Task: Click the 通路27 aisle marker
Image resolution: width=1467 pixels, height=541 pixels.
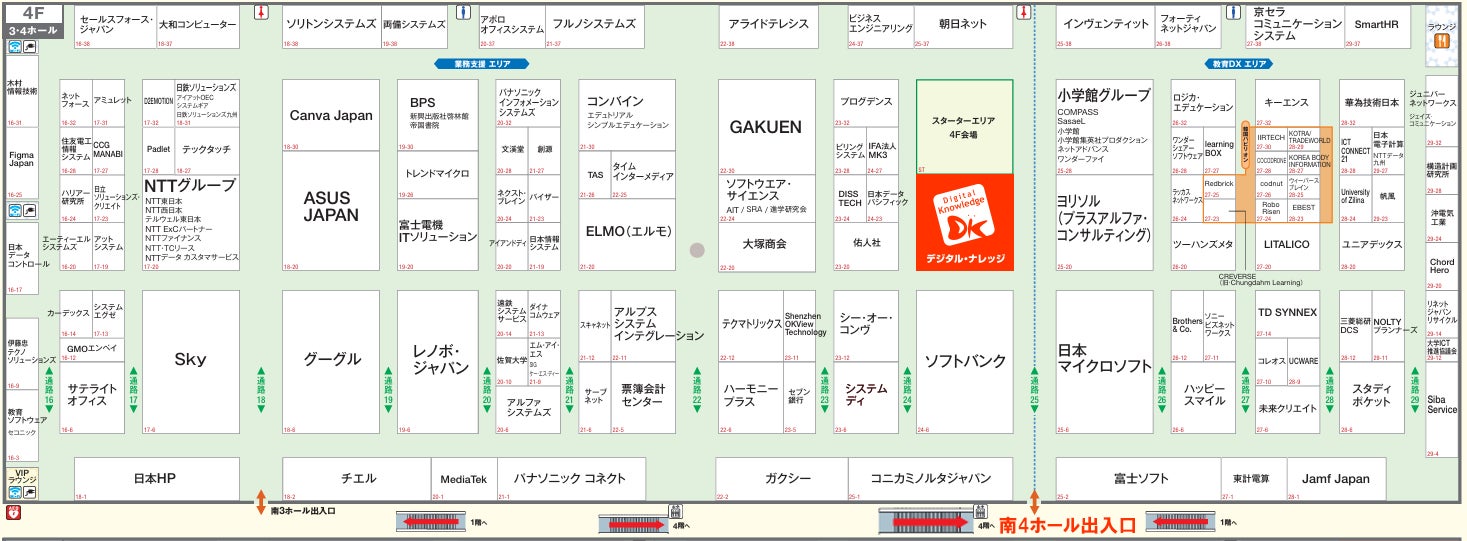Action: click(1246, 392)
